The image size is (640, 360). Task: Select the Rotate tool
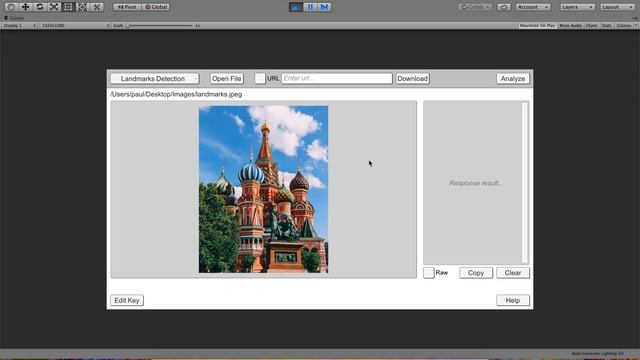40,7
